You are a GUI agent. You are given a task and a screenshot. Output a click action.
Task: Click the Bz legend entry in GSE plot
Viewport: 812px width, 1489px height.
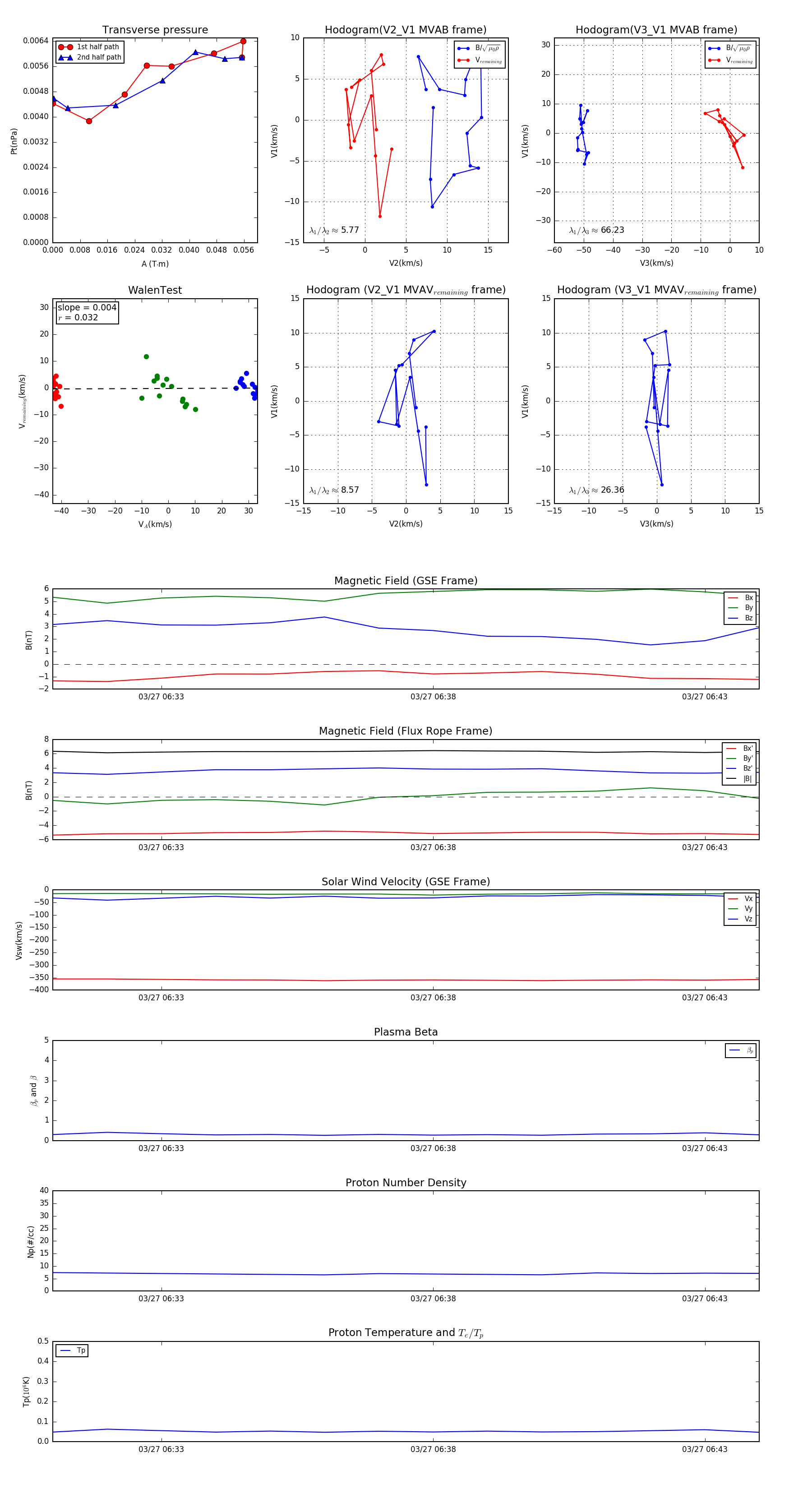tap(741, 618)
